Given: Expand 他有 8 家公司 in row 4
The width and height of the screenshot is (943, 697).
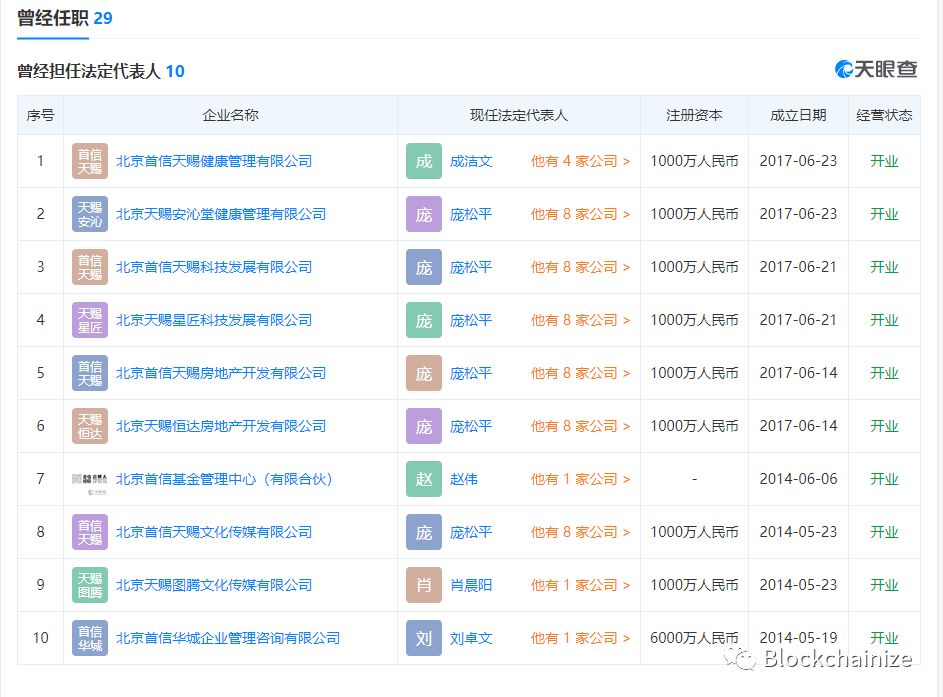Looking at the screenshot, I should [x=580, y=320].
